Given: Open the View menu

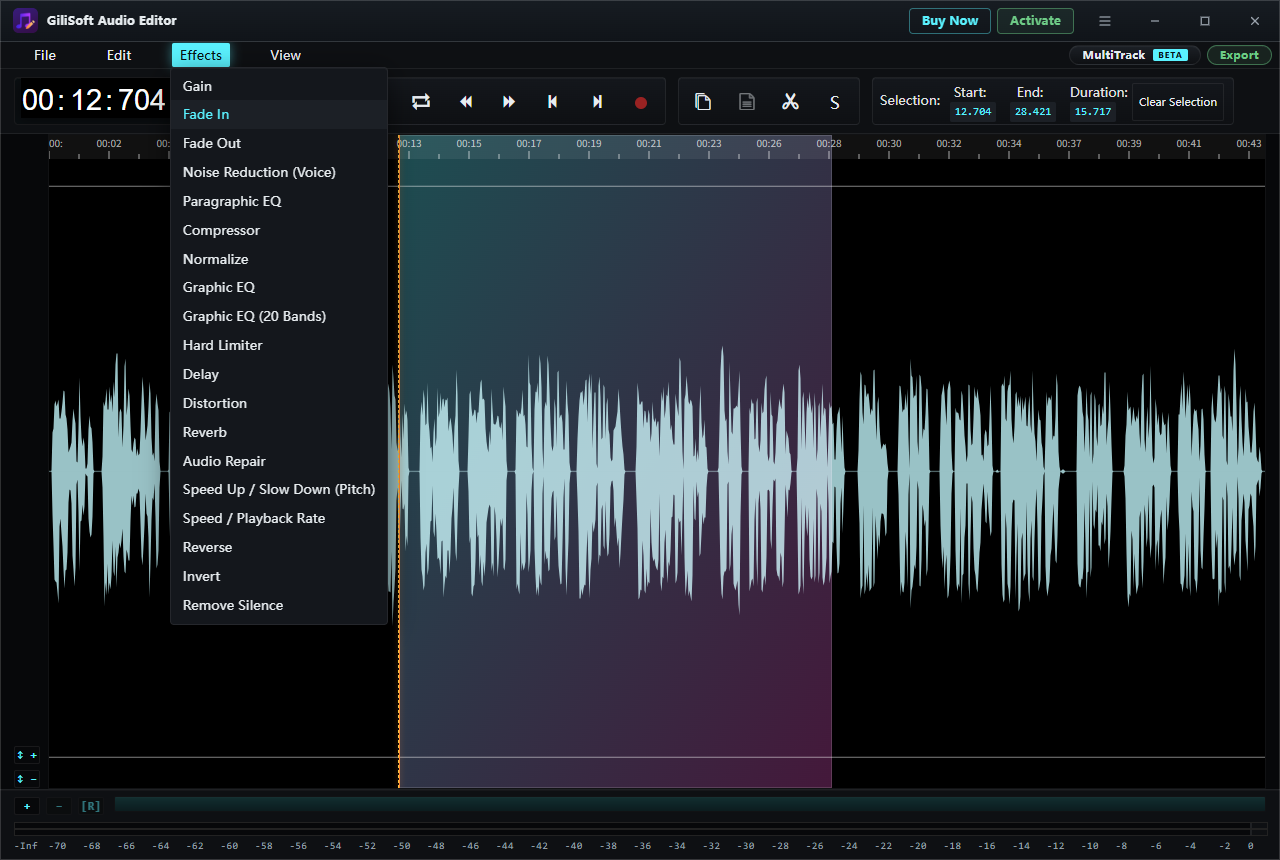Looking at the screenshot, I should [x=285, y=55].
